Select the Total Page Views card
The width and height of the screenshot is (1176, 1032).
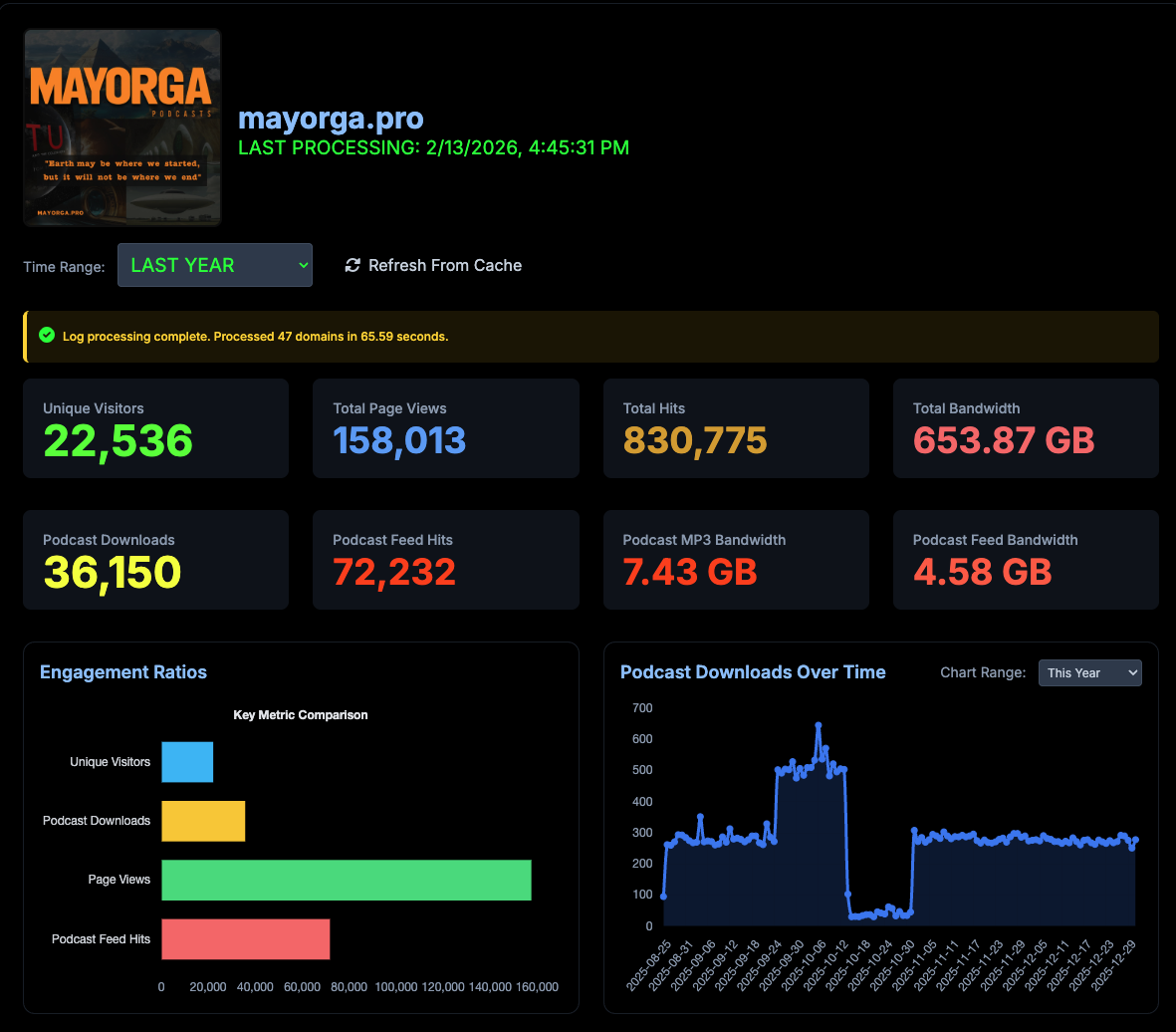(445, 428)
